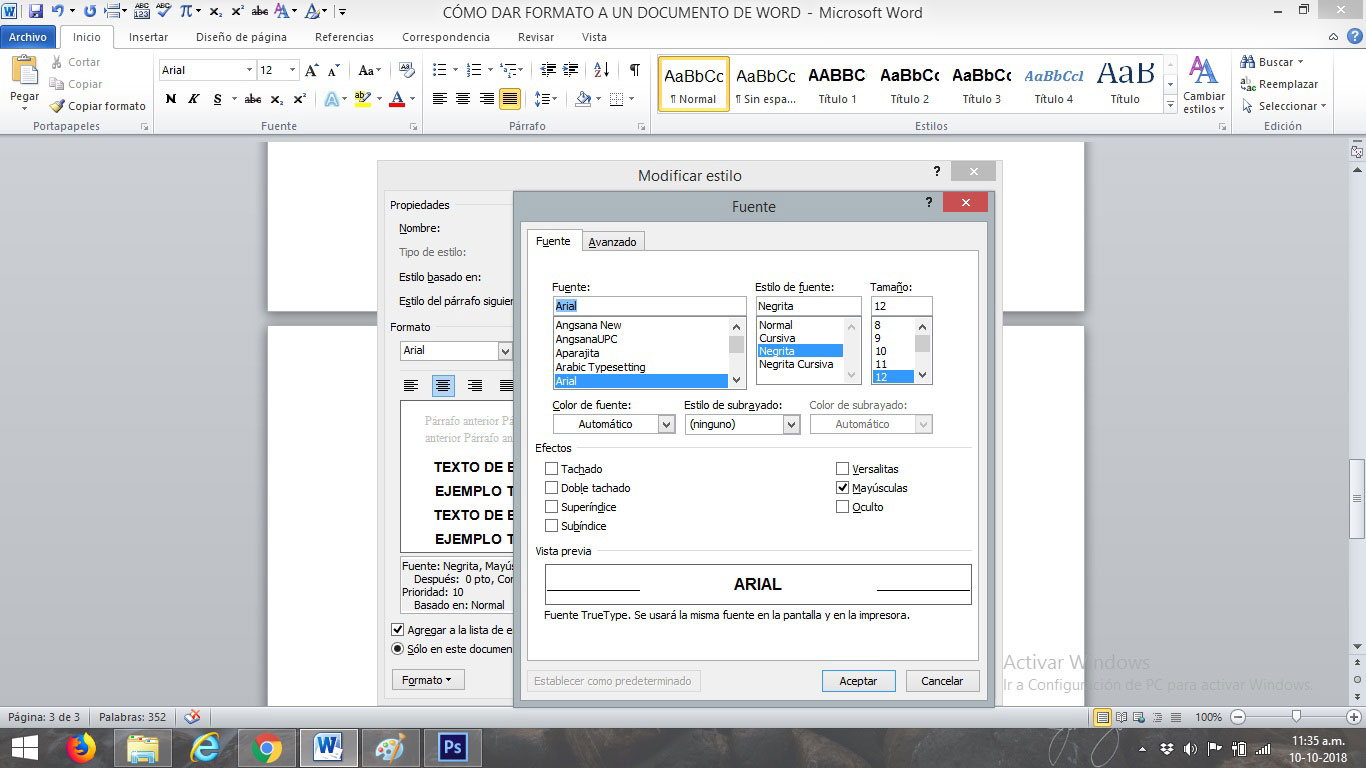Viewport: 1366px width, 768px height.
Task: Apply the Título 1 style
Action: tap(837, 84)
